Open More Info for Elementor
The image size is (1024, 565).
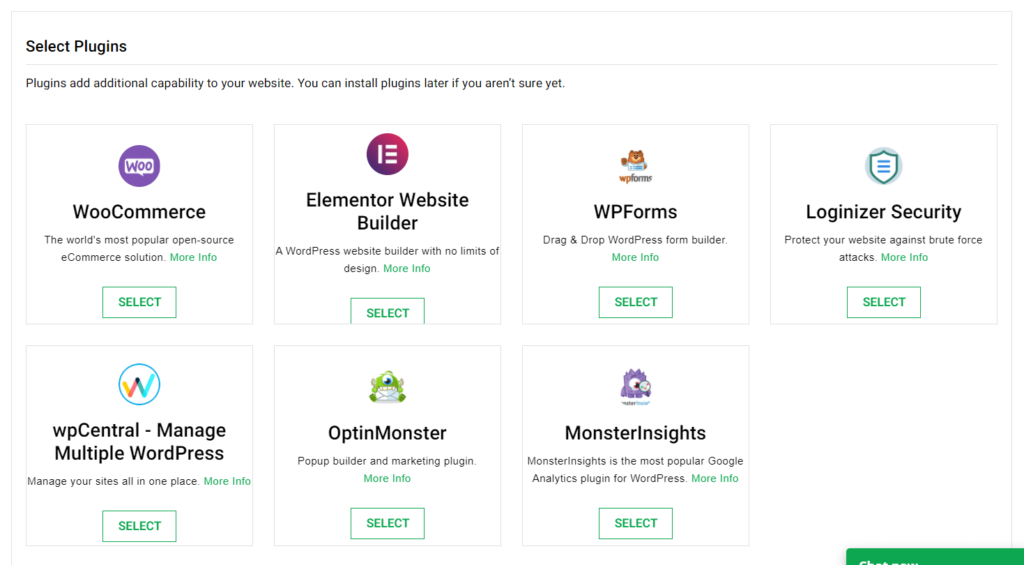407,268
